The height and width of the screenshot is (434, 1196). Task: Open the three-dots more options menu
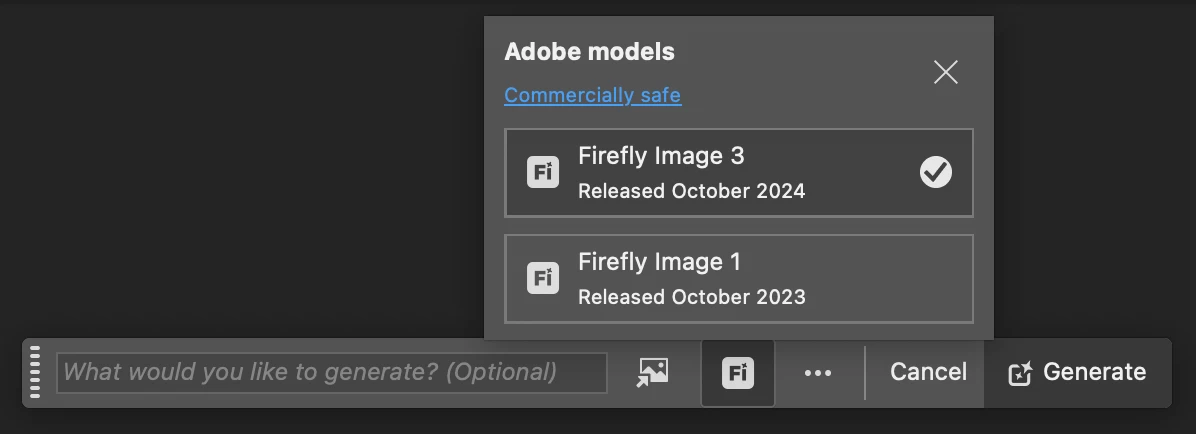[x=818, y=373]
